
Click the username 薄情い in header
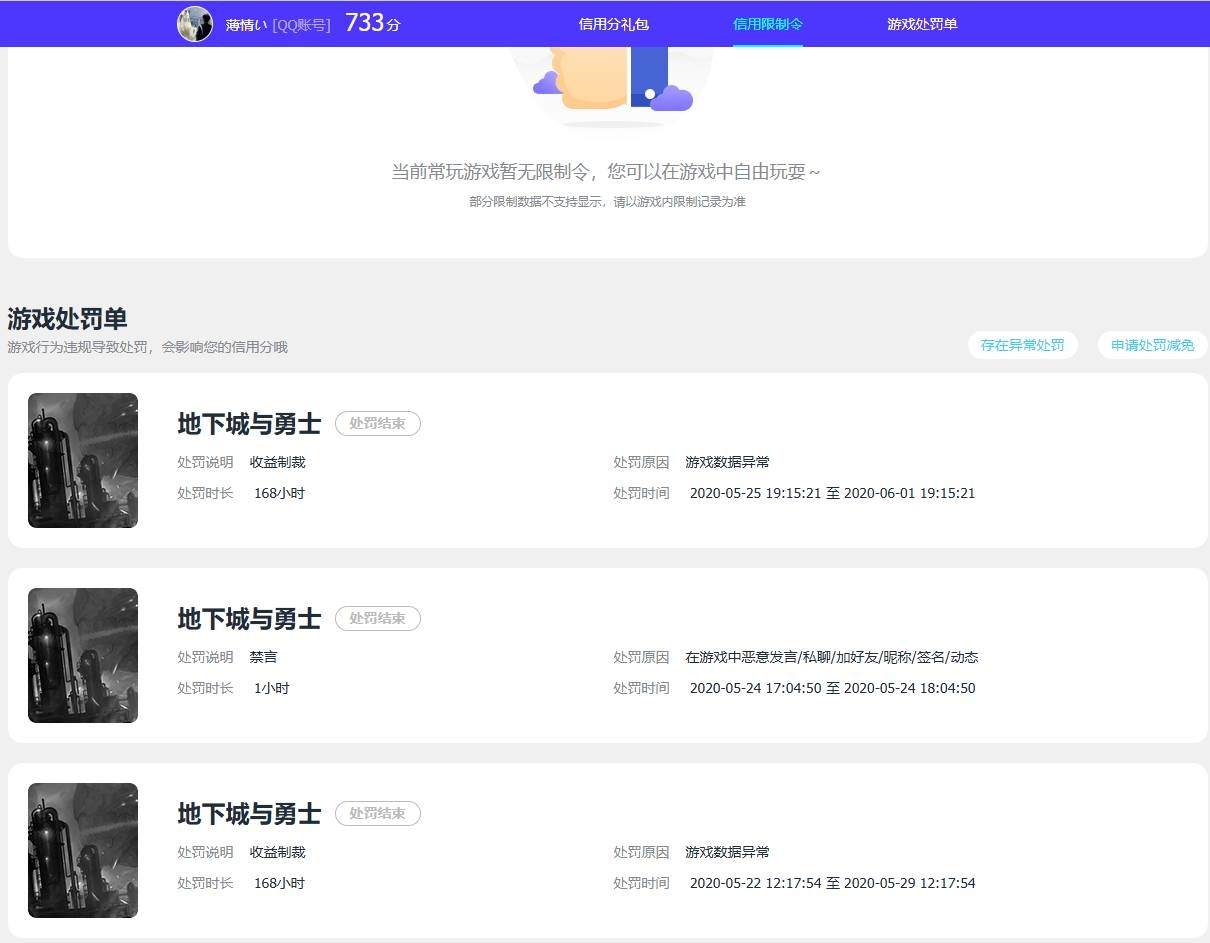click(x=246, y=25)
